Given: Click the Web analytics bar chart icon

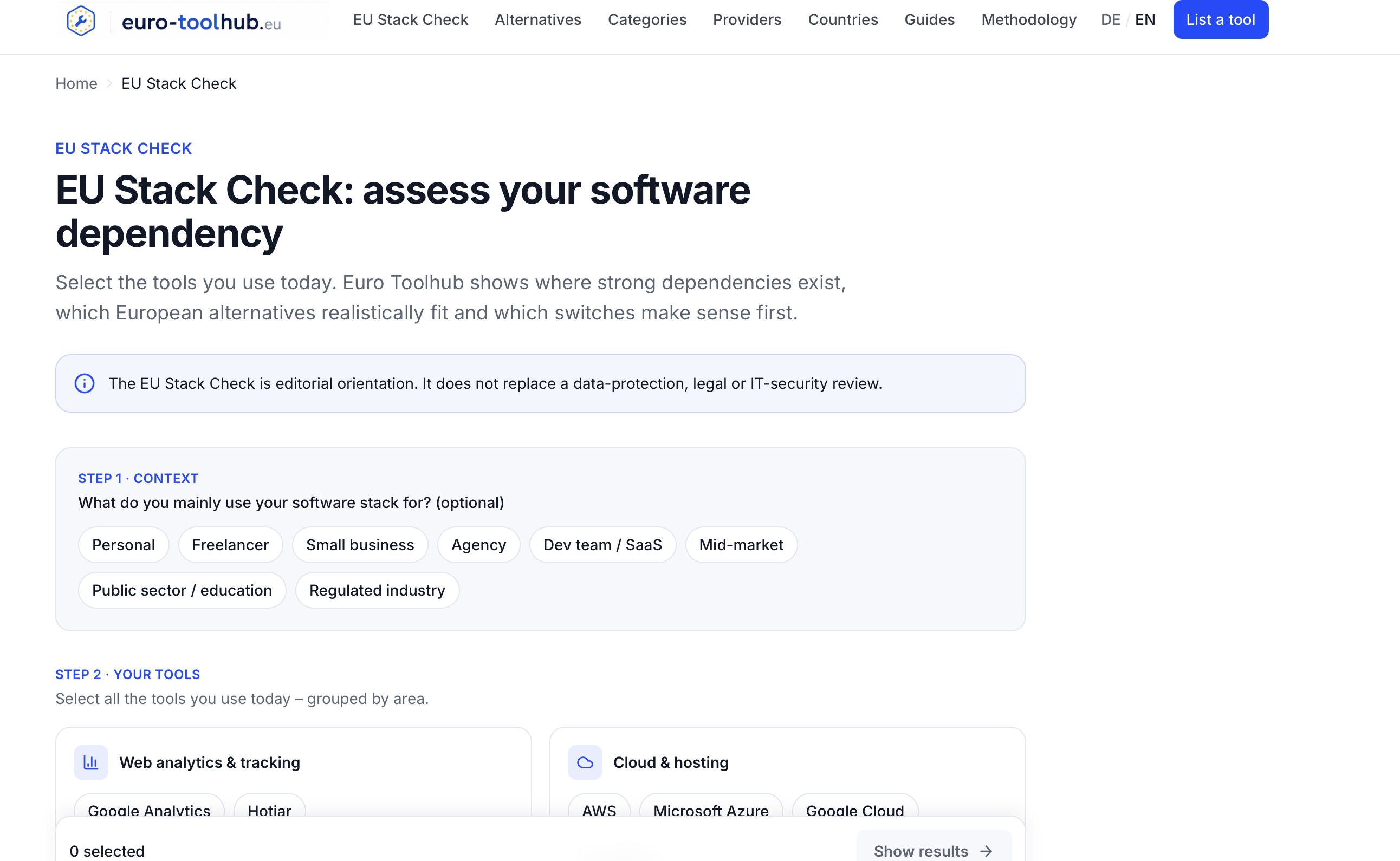Looking at the screenshot, I should 91,762.
